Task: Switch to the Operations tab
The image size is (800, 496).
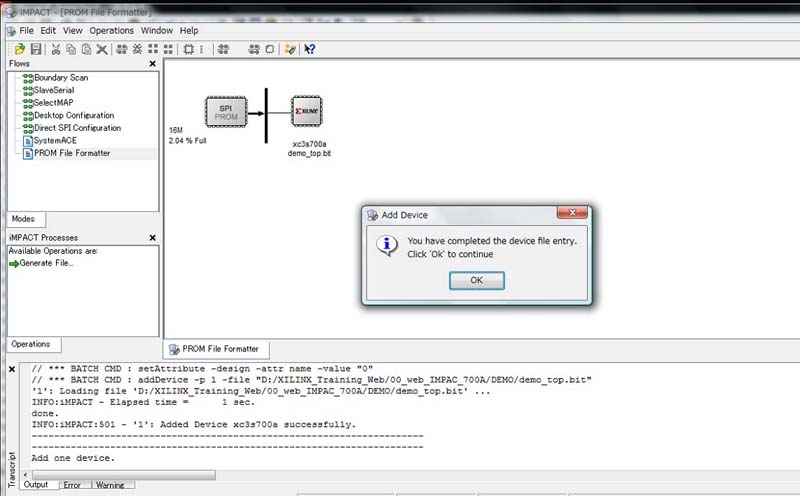Action: pos(31,344)
